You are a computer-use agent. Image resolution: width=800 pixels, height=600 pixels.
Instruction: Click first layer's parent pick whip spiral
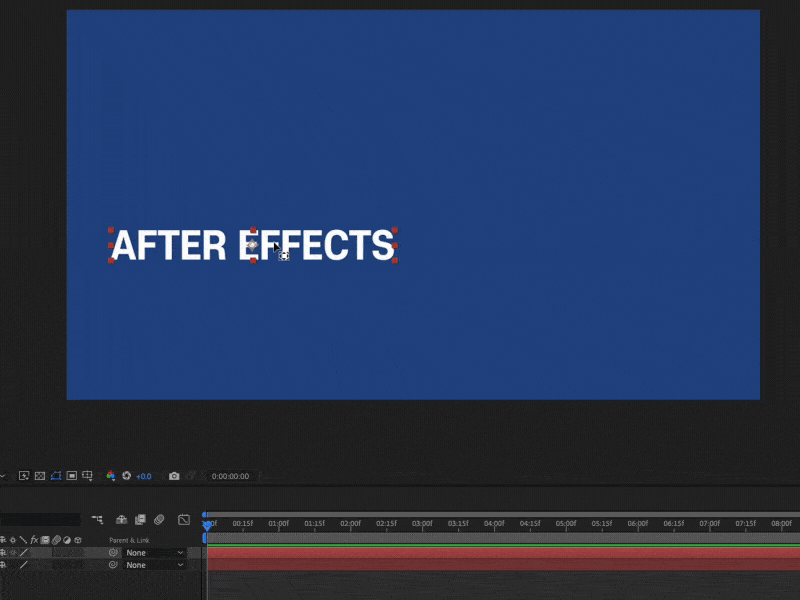pos(113,553)
